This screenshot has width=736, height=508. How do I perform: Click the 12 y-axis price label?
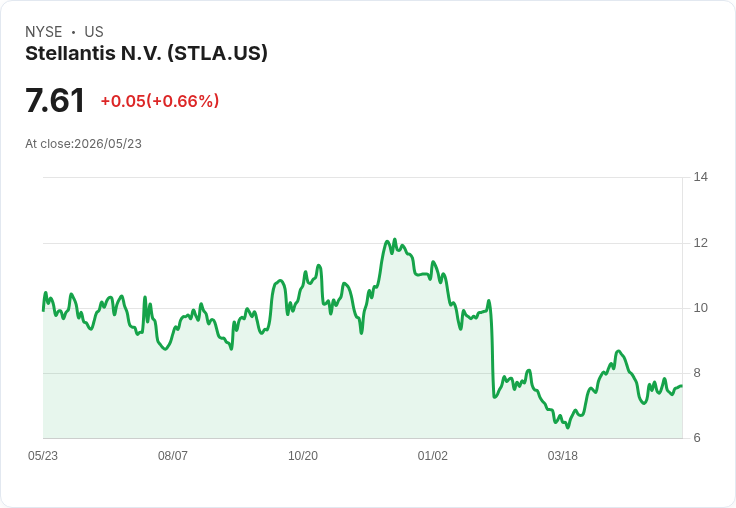click(701, 243)
